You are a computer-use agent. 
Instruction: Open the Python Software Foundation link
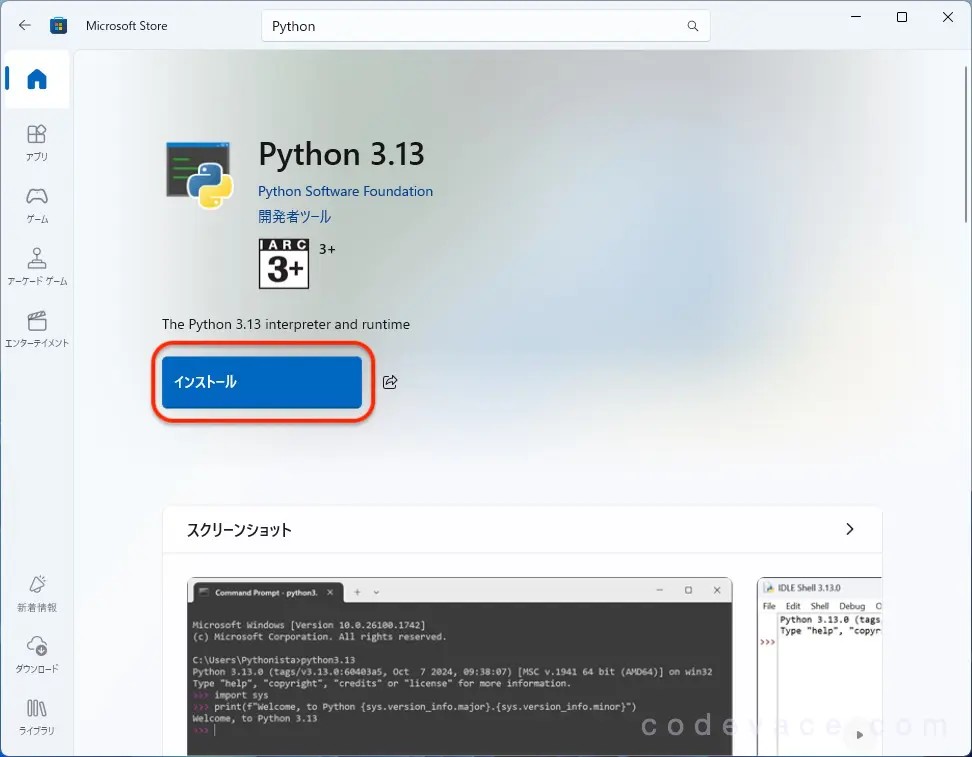[x=345, y=191]
